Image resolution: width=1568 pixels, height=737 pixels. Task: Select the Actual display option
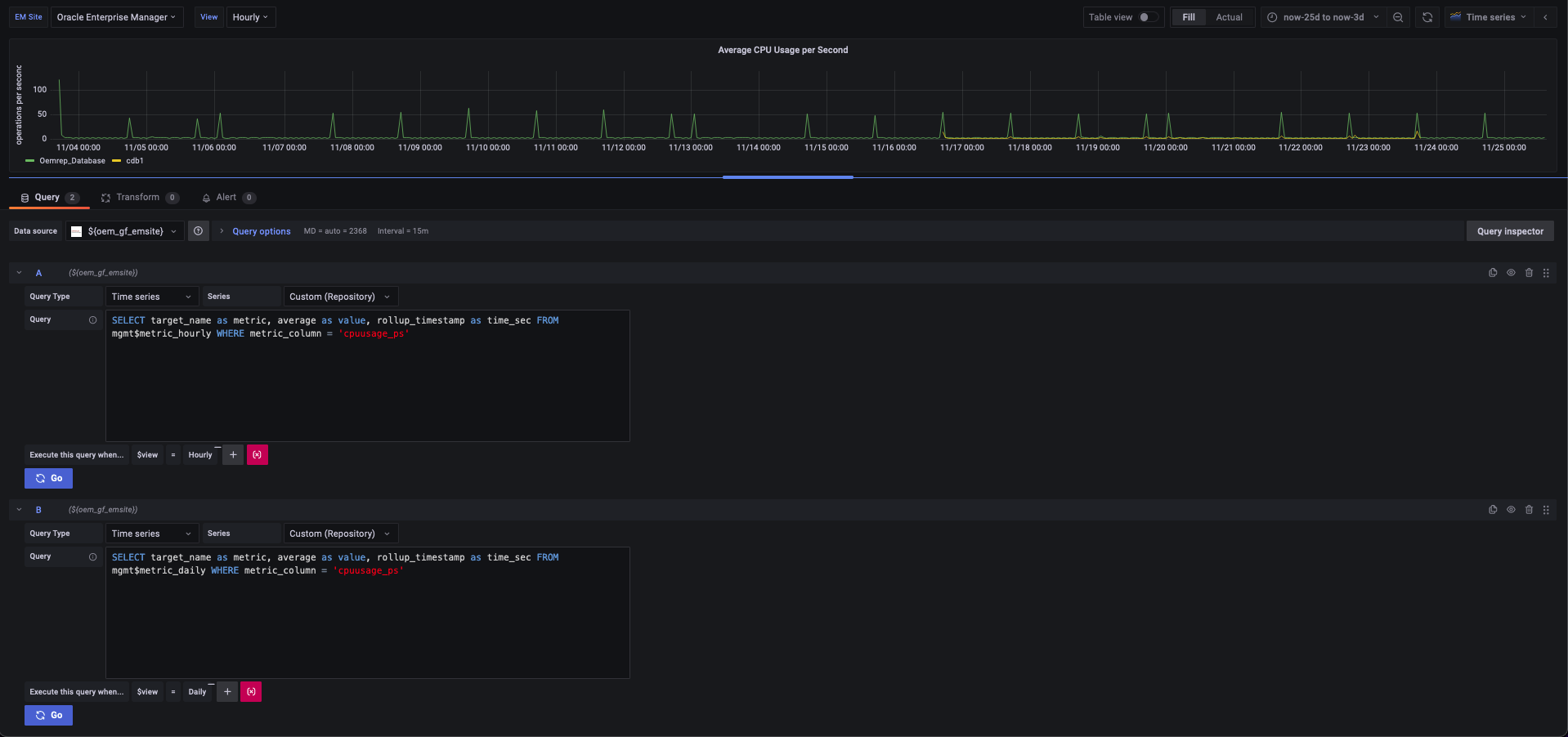pyautogui.click(x=1228, y=17)
